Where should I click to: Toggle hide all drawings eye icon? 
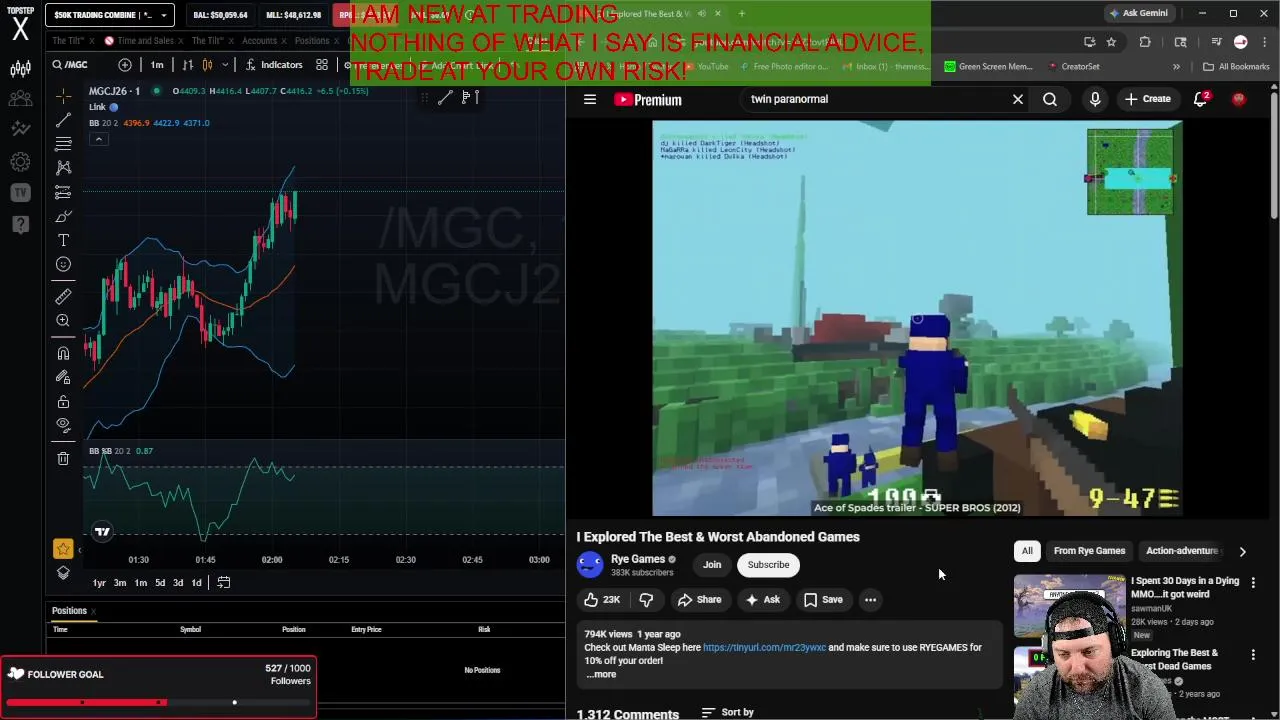pos(63,425)
